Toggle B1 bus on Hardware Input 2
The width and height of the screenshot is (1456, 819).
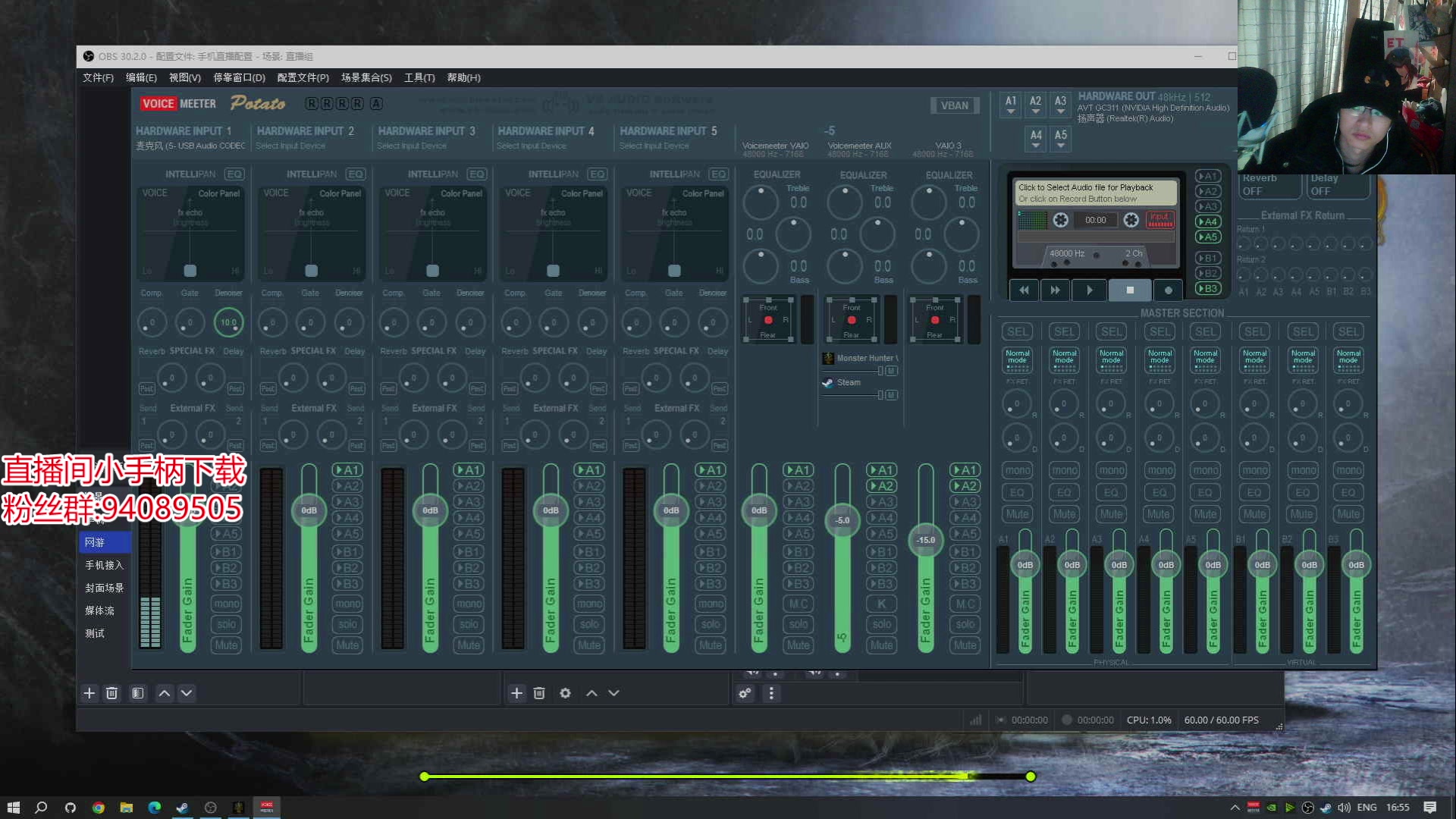point(347,552)
